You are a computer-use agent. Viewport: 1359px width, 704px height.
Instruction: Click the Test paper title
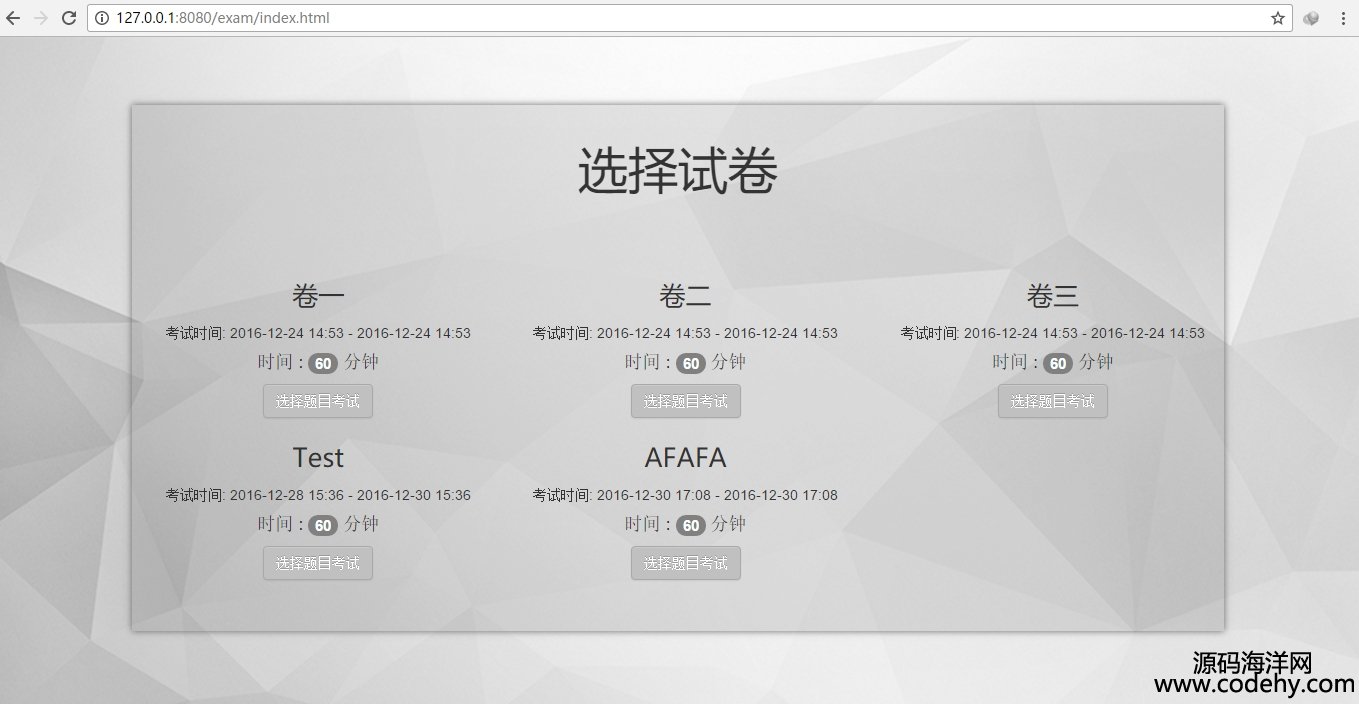318,458
